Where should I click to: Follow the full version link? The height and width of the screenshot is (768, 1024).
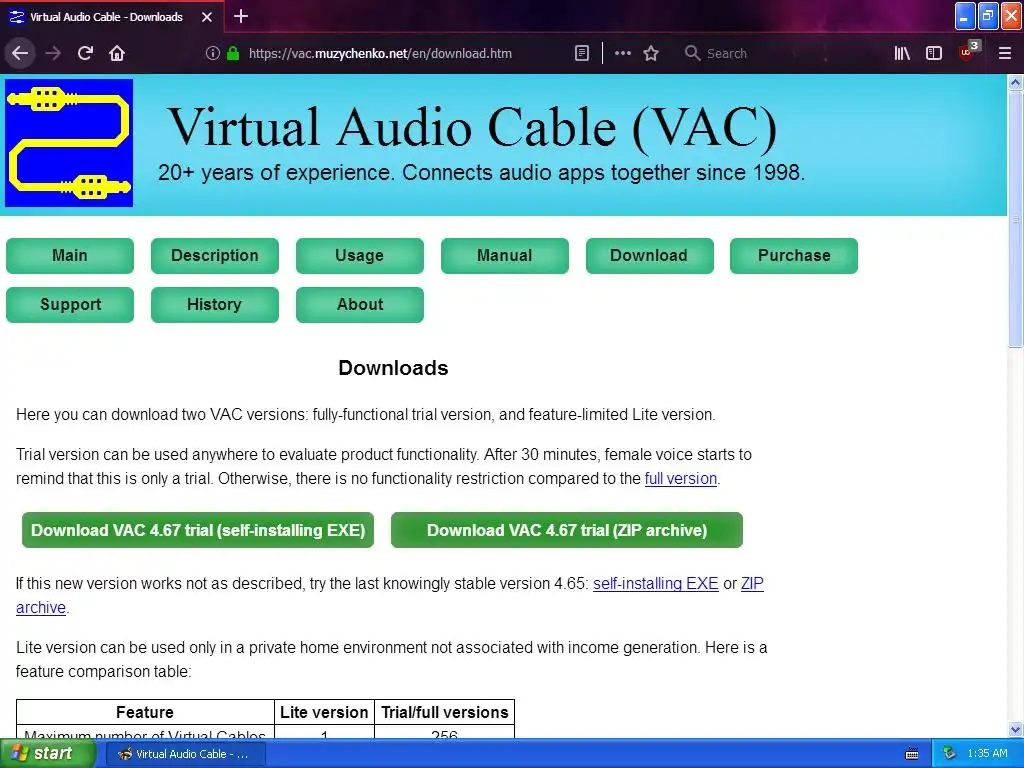[x=680, y=479]
